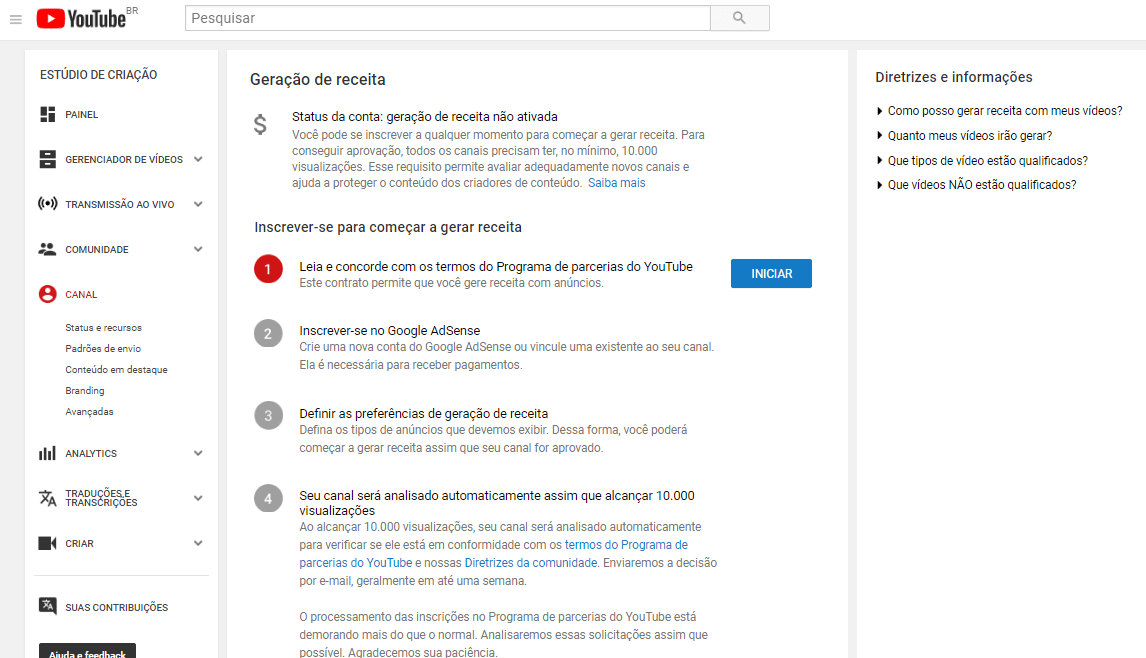The height and width of the screenshot is (658, 1146).
Task: Click the INICIAR button
Action: 771,273
